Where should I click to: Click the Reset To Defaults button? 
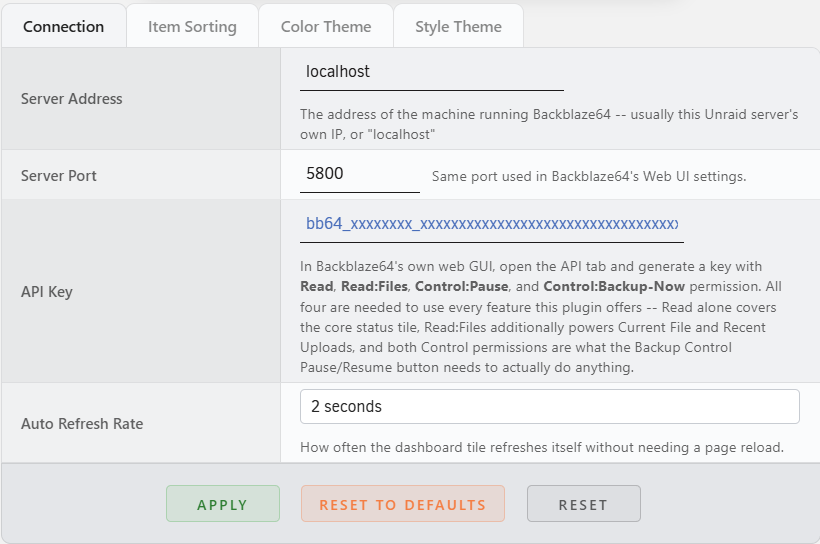point(403,504)
